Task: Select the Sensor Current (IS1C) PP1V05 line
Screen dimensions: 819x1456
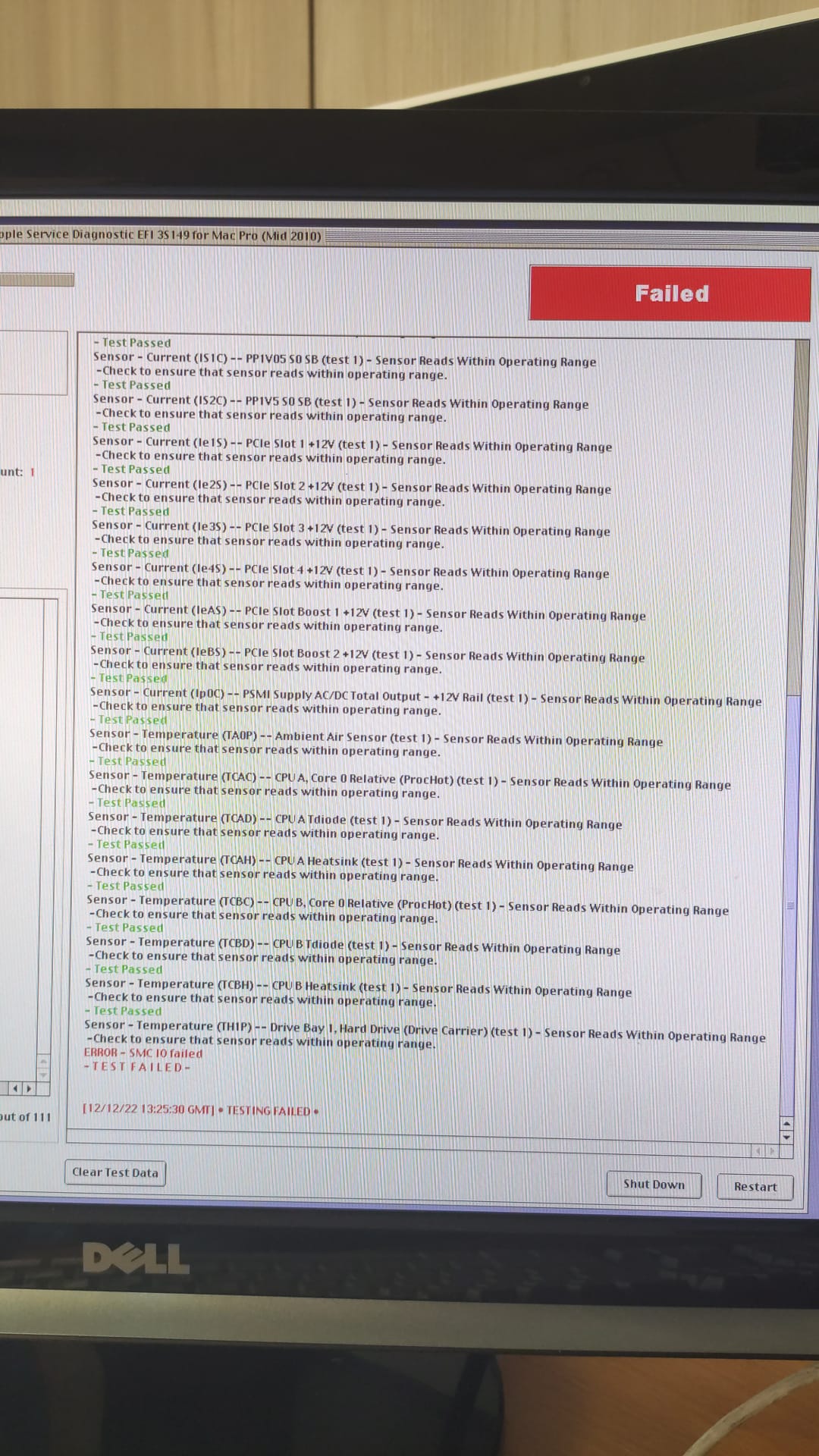Action: click(344, 359)
